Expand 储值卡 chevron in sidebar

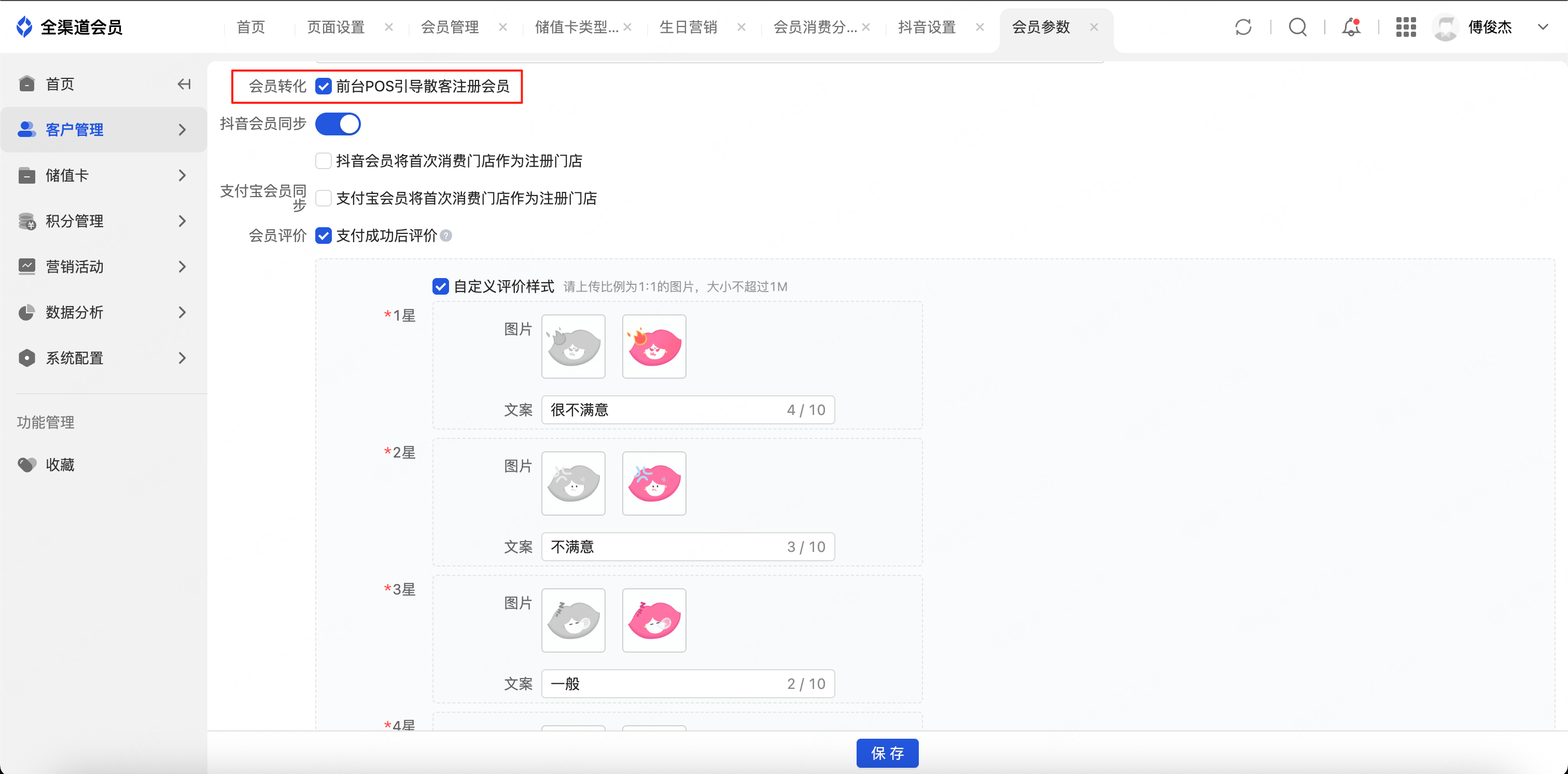click(x=182, y=175)
